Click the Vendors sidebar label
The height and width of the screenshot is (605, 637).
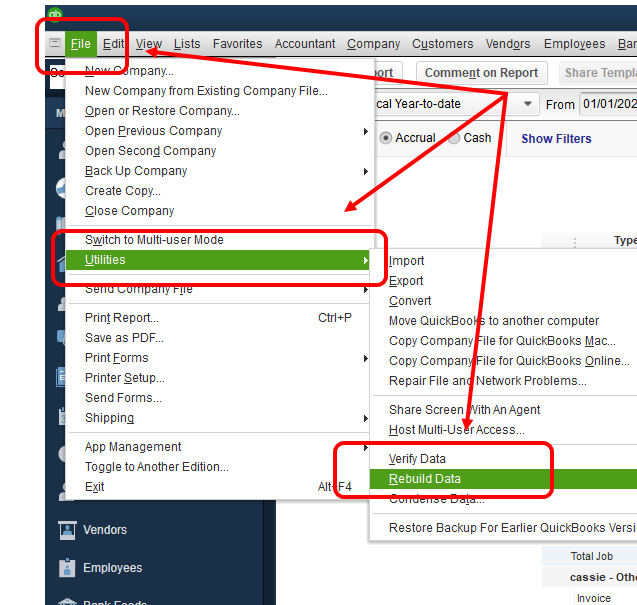coord(105,530)
